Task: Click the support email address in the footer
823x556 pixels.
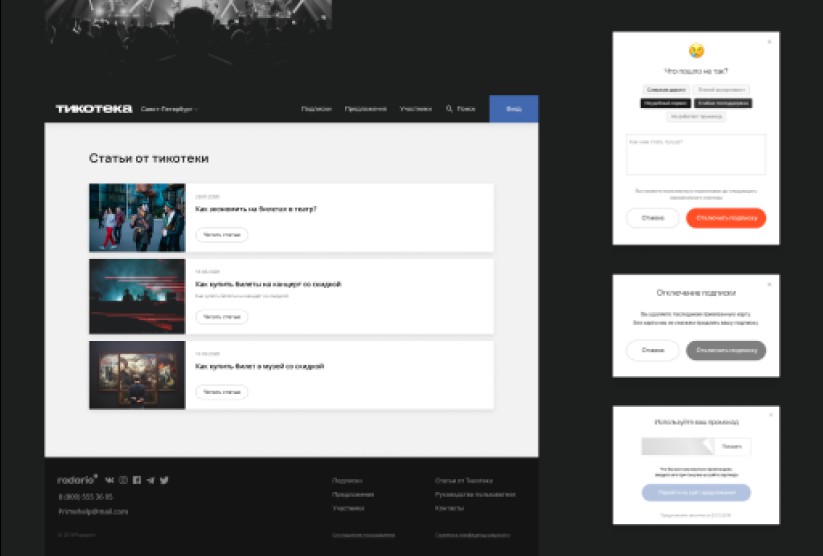Action: point(93,511)
